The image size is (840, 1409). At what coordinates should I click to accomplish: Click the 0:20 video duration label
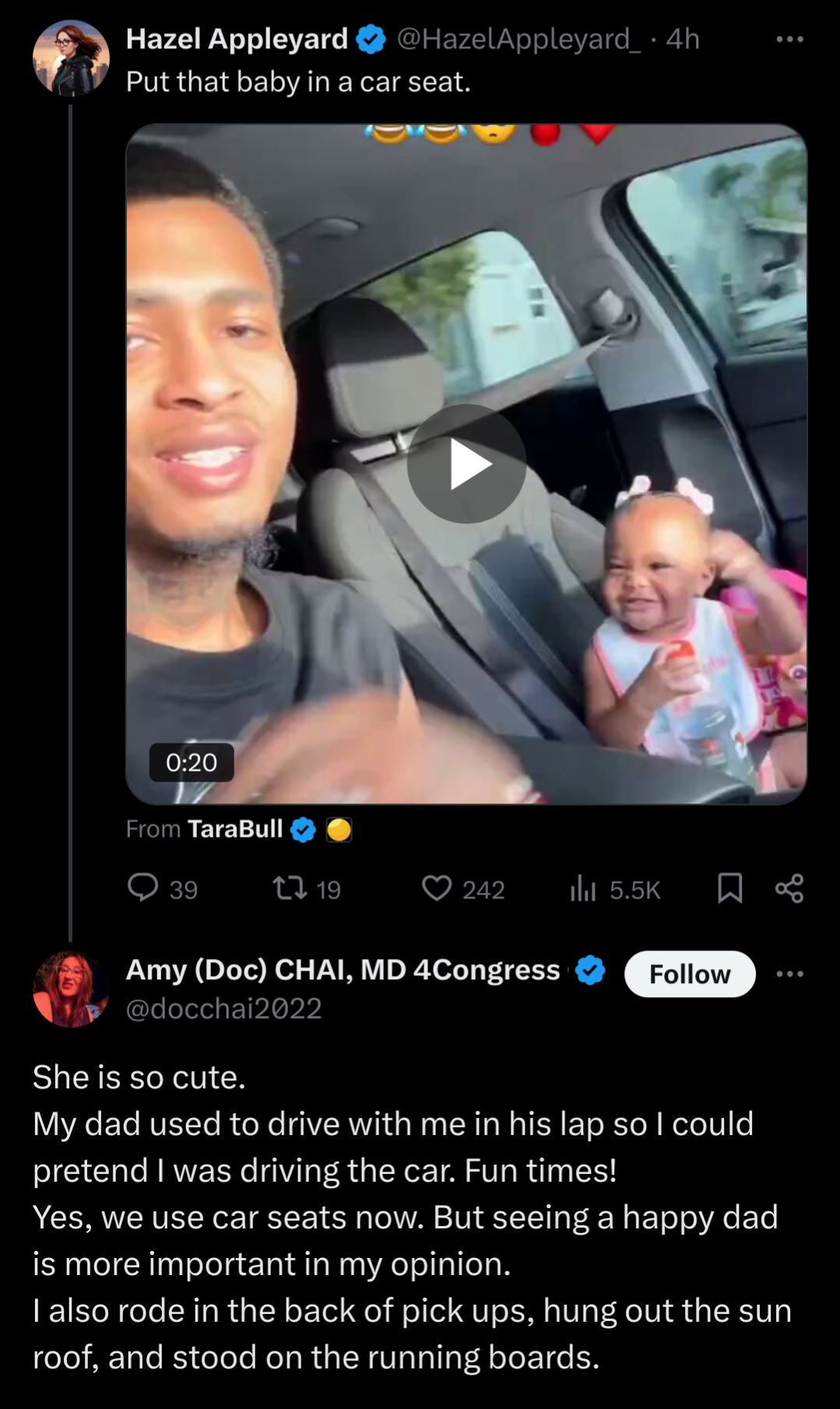192,762
